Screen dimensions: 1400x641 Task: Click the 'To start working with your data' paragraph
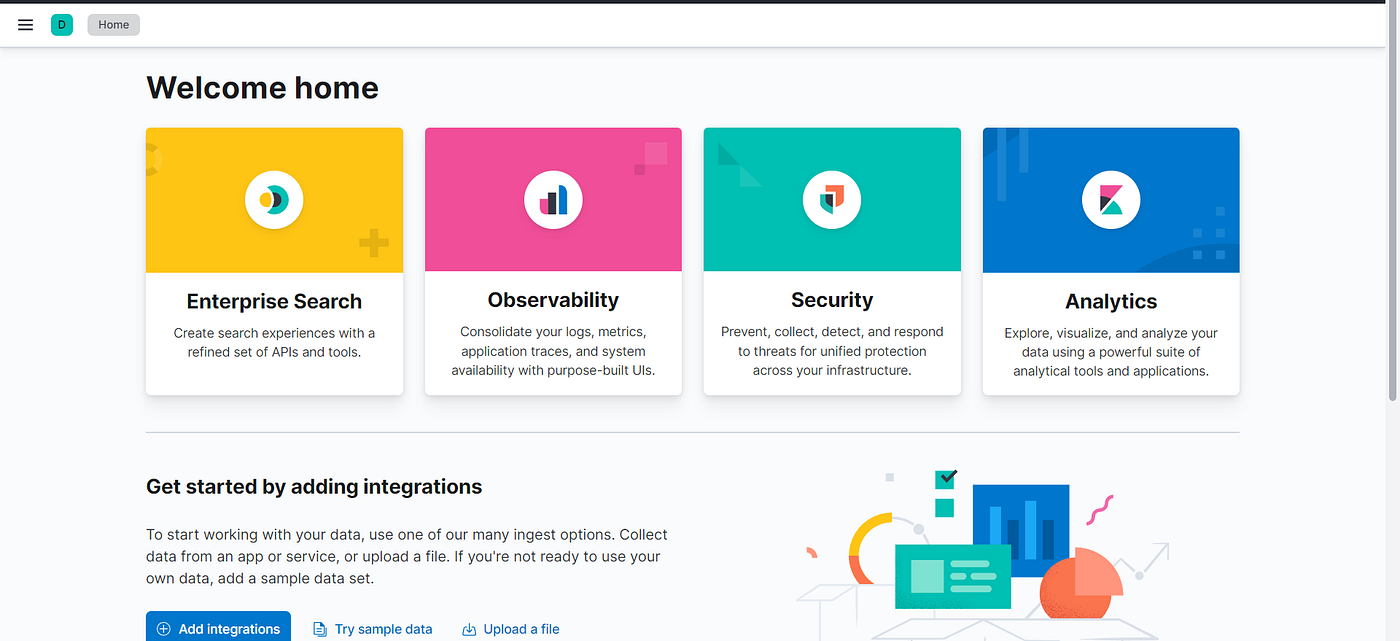(x=407, y=556)
